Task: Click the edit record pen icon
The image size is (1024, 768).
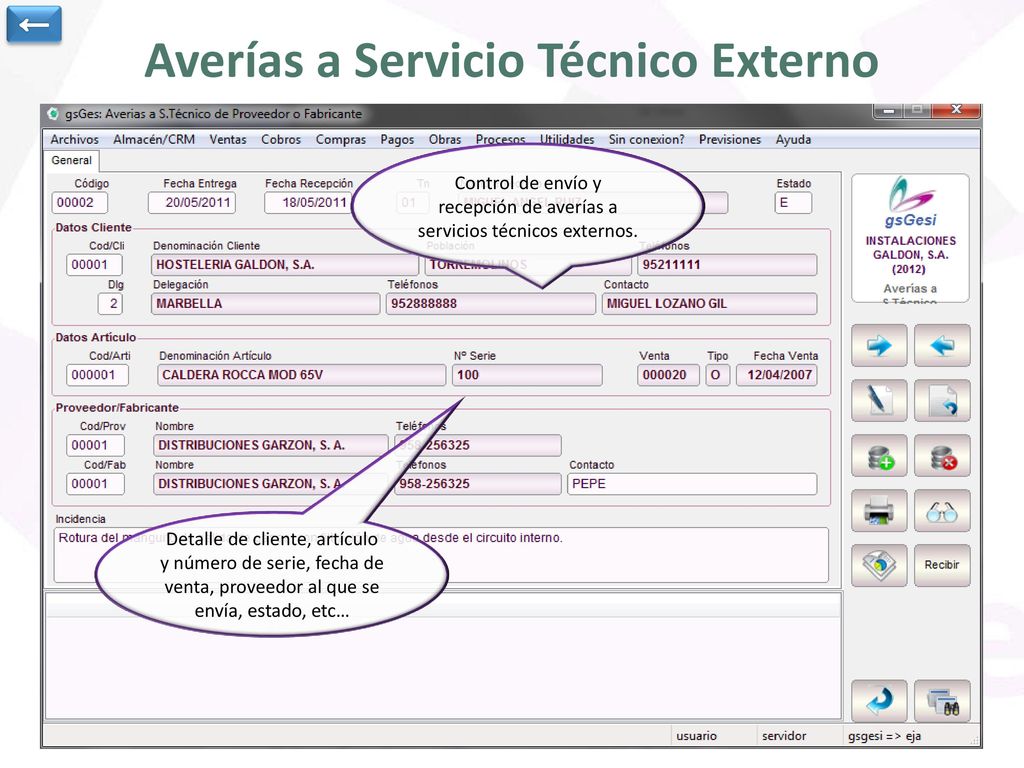Action: point(879,400)
